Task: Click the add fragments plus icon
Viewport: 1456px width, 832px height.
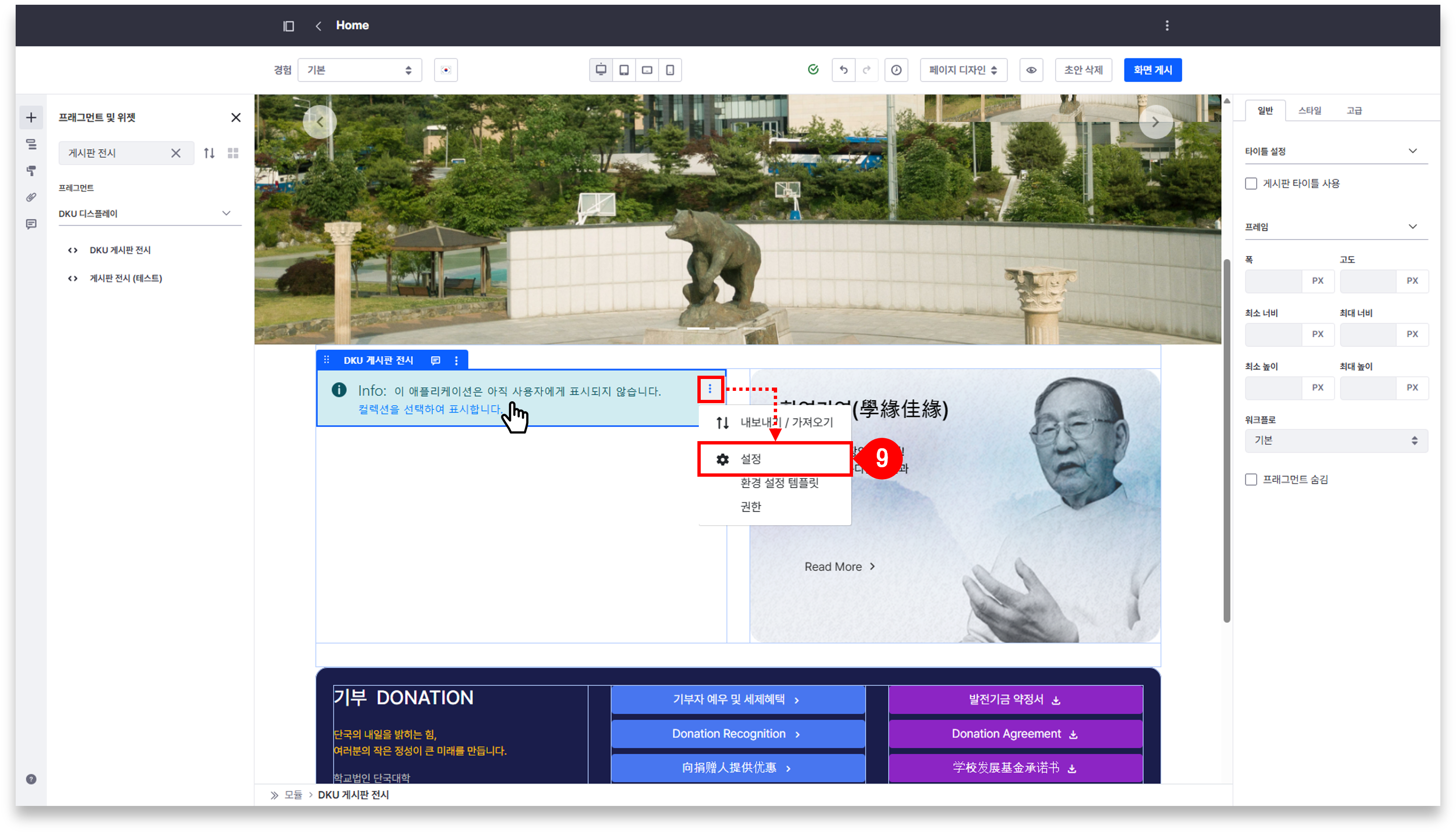Action: (x=31, y=118)
